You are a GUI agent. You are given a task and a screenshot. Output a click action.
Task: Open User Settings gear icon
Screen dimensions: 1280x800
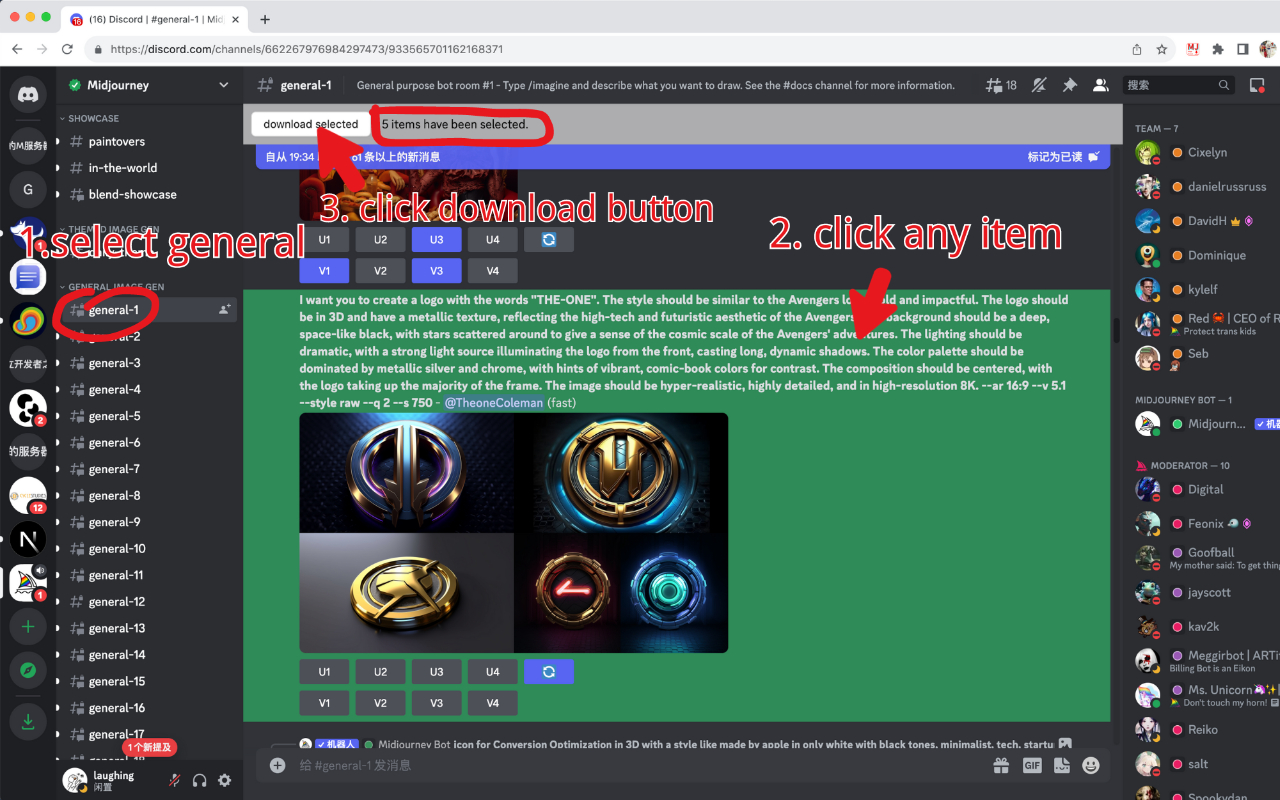[x=224, y=780]
